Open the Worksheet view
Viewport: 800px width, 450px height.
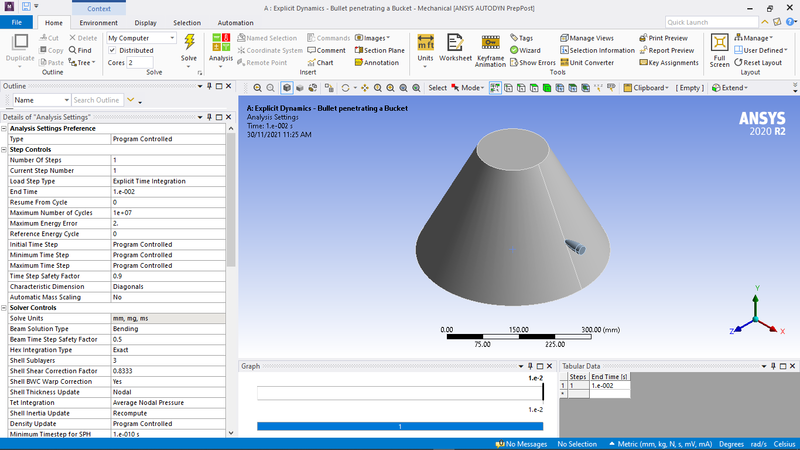tap(455, 42)
